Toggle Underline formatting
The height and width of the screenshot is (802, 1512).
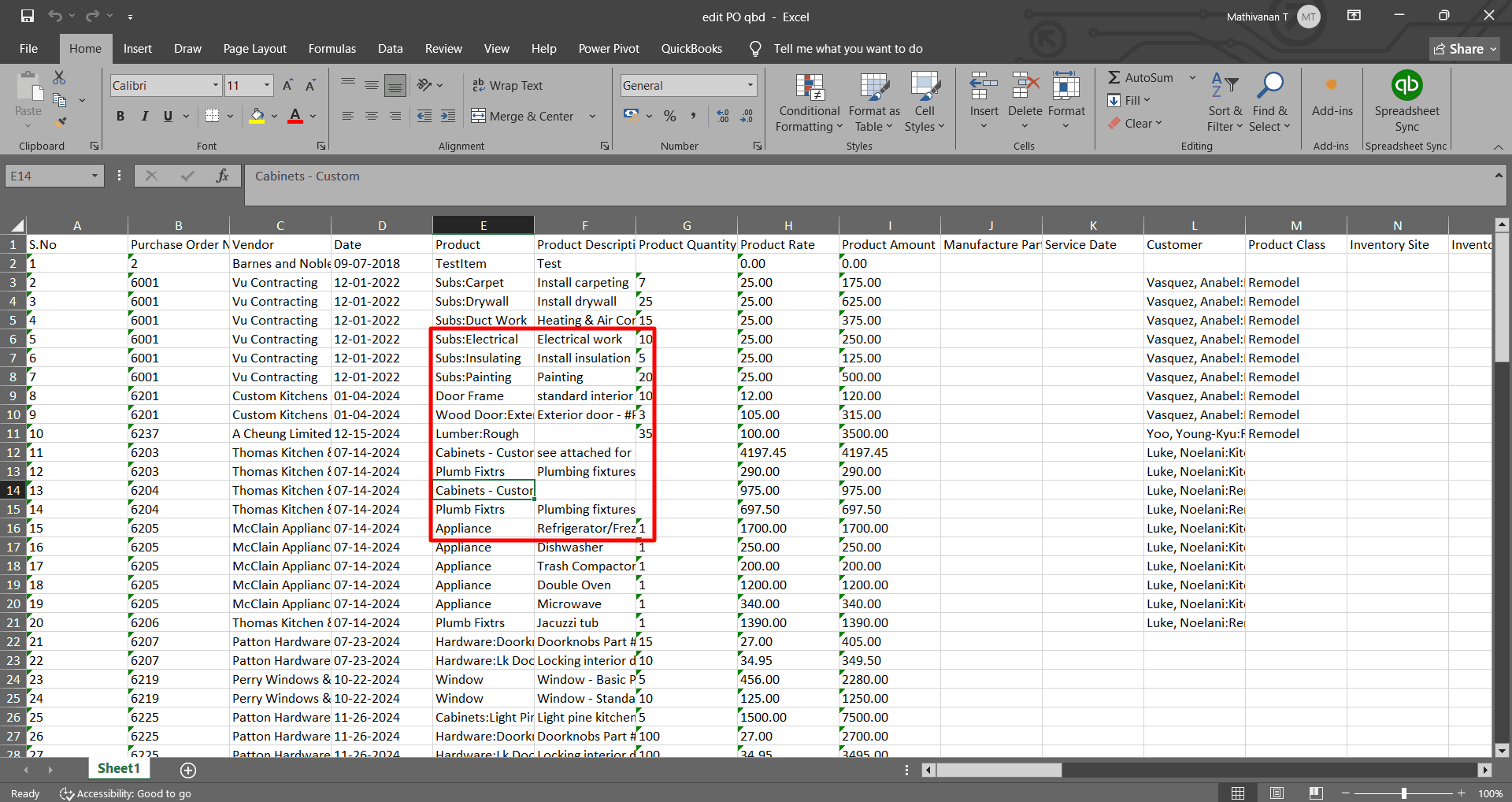[x=168, y=117]
